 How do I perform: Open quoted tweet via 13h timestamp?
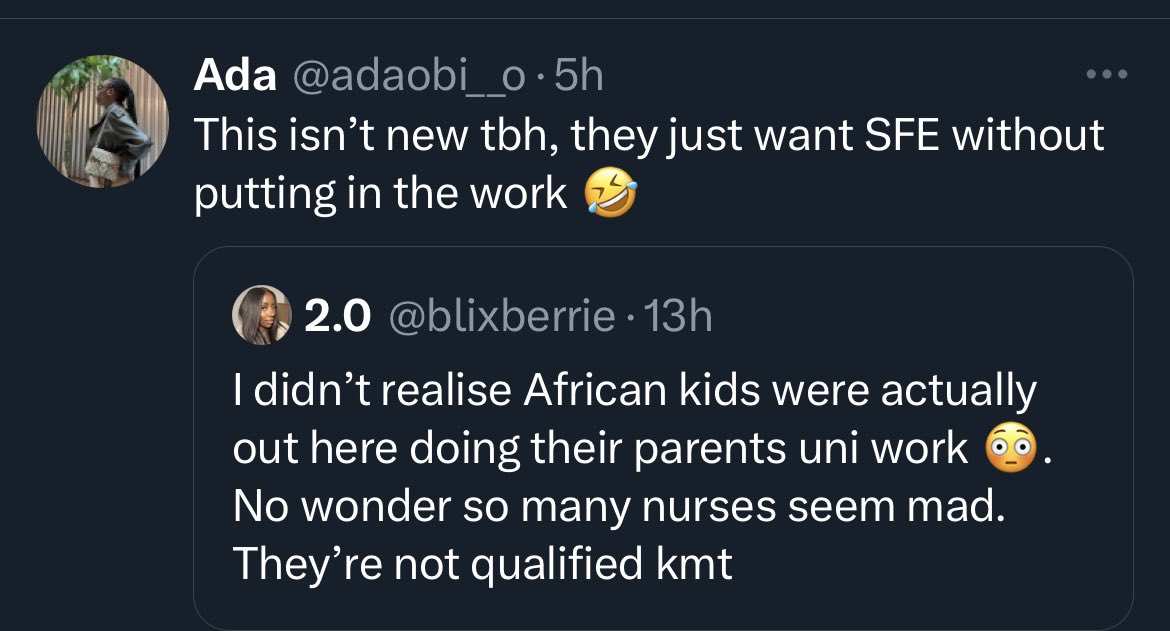click(678, 317)
